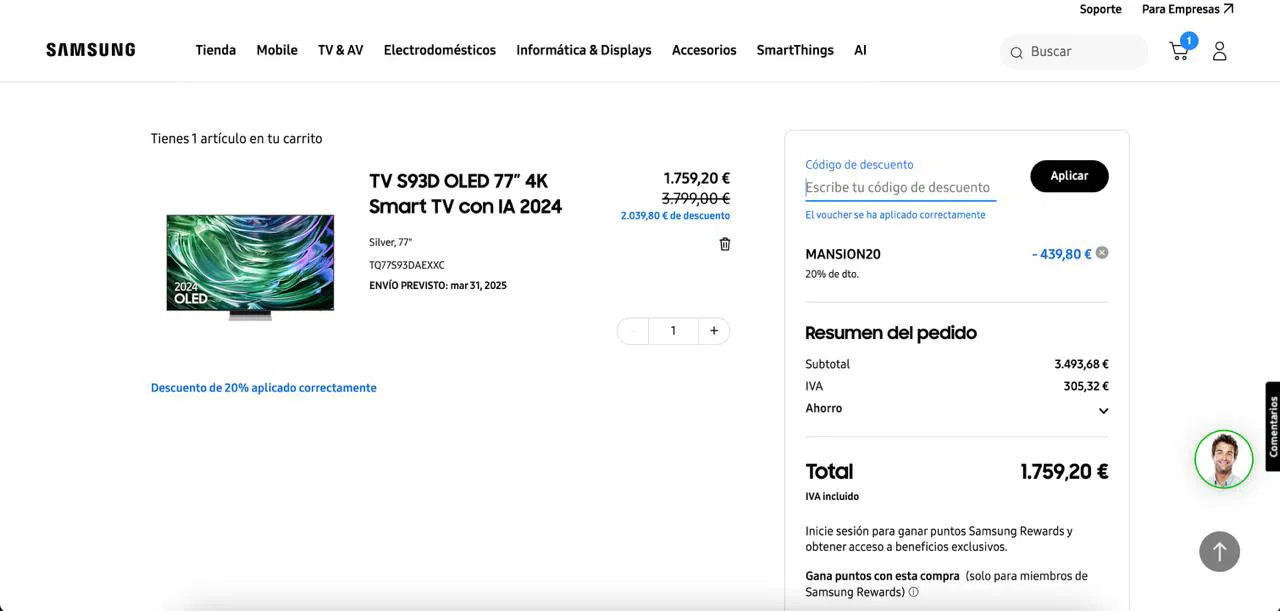The height and width of the screenshot is (611, 1280).
Task: Open the AI menu
Action: pyautogui.click(x=860, y=50)
